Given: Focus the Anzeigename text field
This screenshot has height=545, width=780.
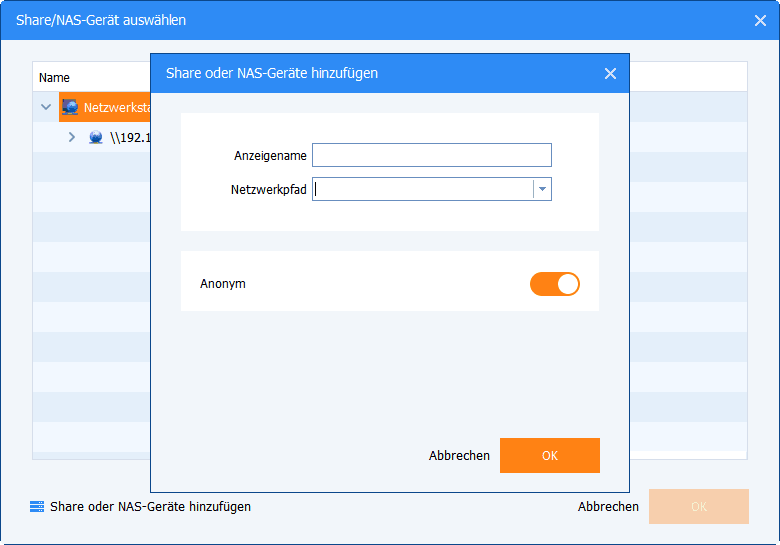Looking at the screenshot, I should coord(431,155).
